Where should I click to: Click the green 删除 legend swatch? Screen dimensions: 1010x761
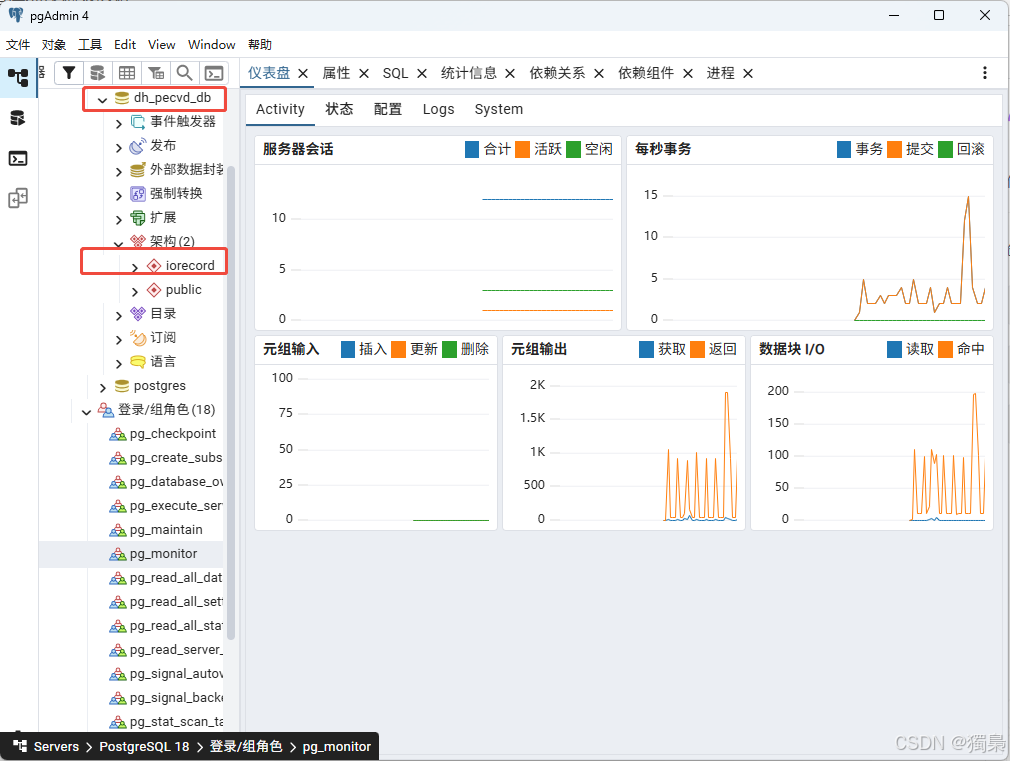(x=450, y=349)
